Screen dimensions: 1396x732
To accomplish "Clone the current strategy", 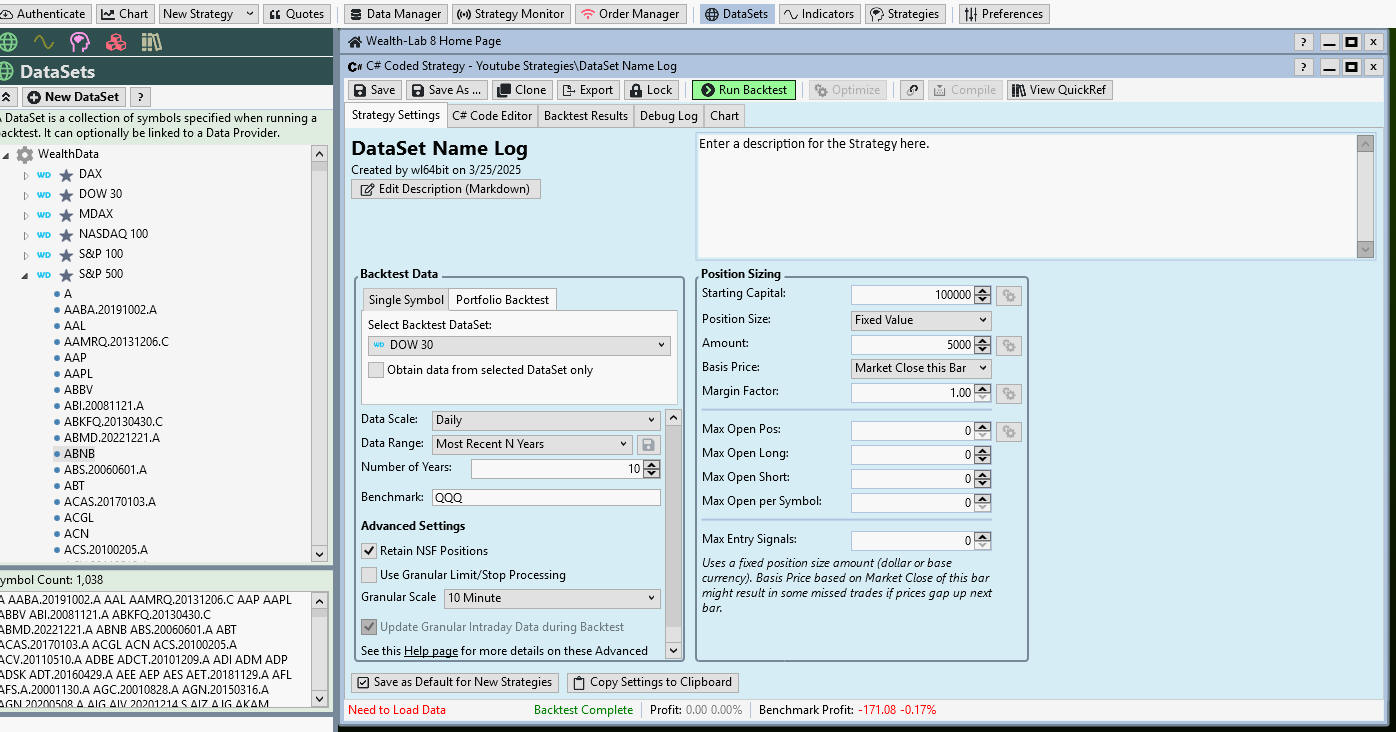I will point(522,90).
